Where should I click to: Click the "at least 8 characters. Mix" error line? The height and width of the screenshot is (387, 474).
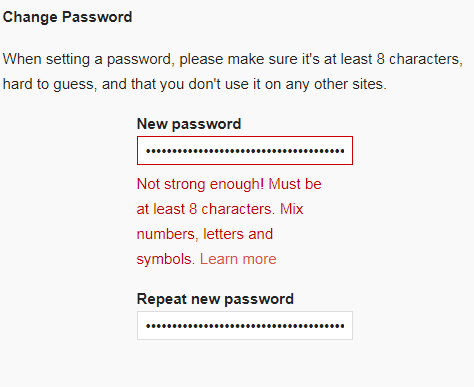coord(220,209)
